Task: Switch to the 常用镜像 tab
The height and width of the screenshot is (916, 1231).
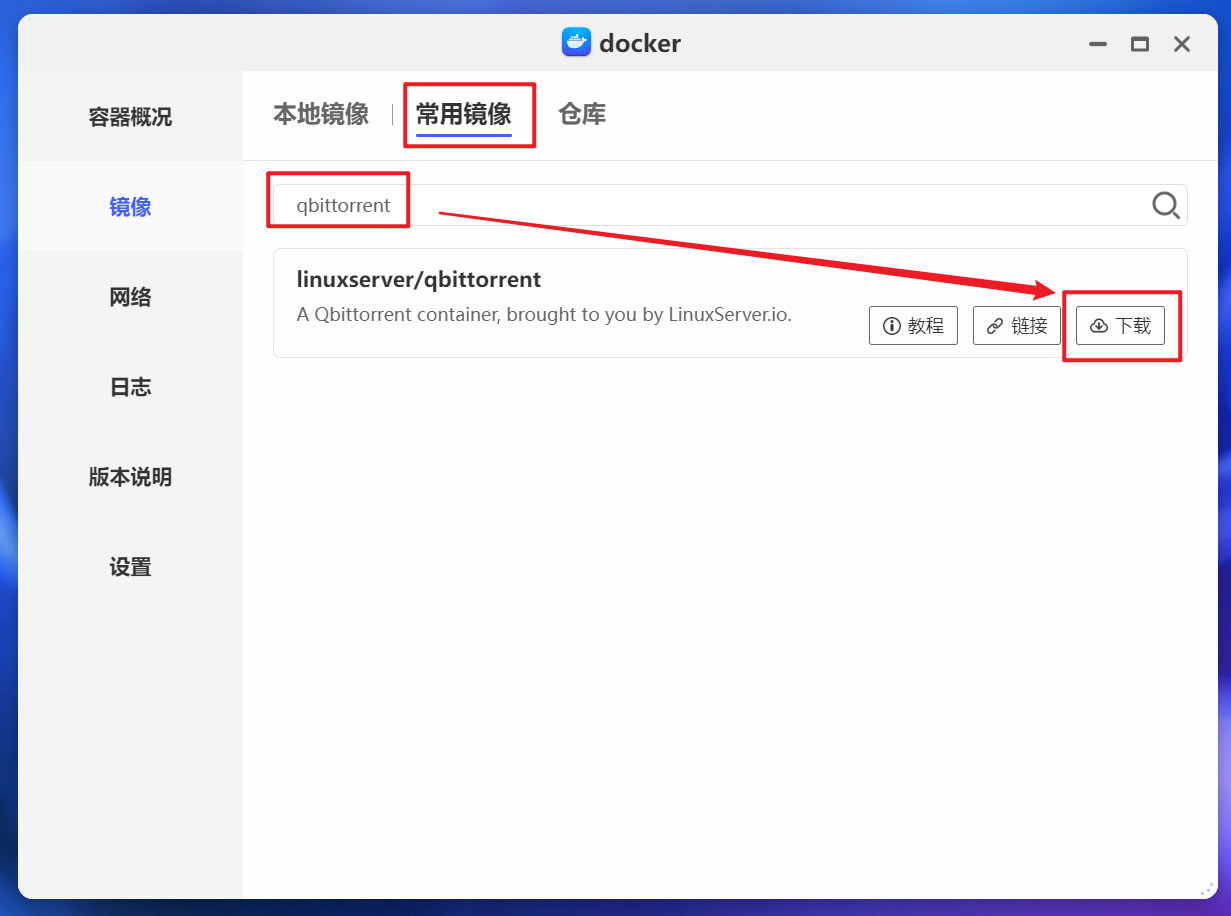Action: coord(464,114)
